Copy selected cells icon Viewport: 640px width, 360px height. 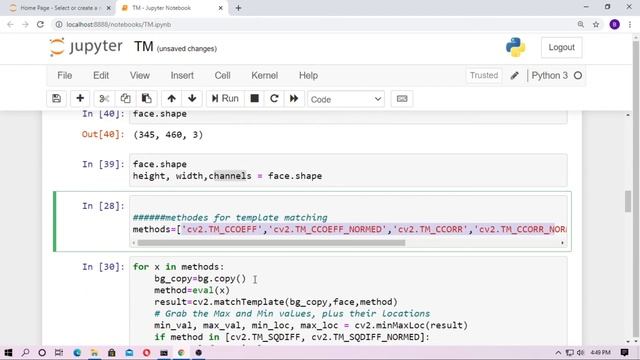(x=125, y=99)
